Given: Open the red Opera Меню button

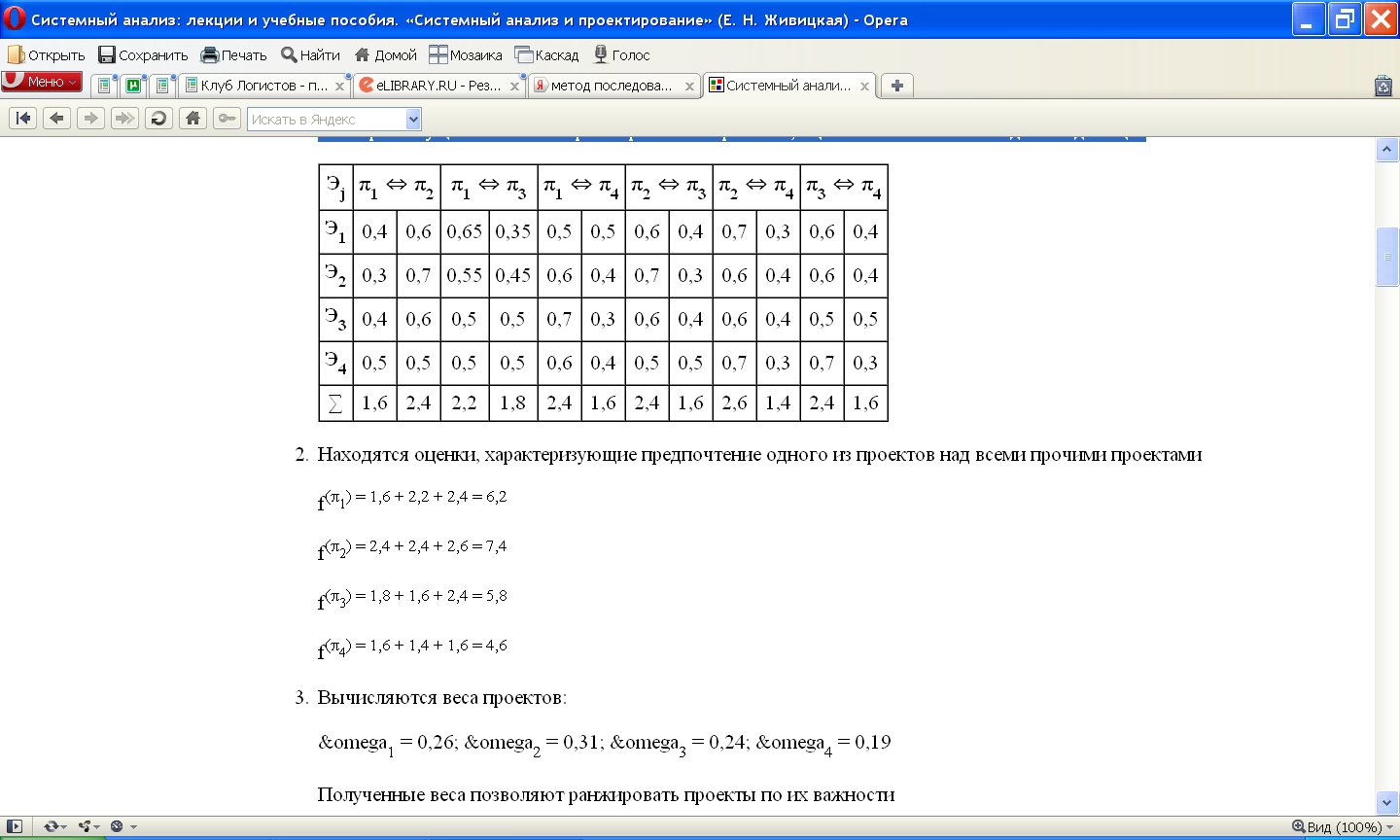Looking at the screenshot, I should (x=42, y=82).
